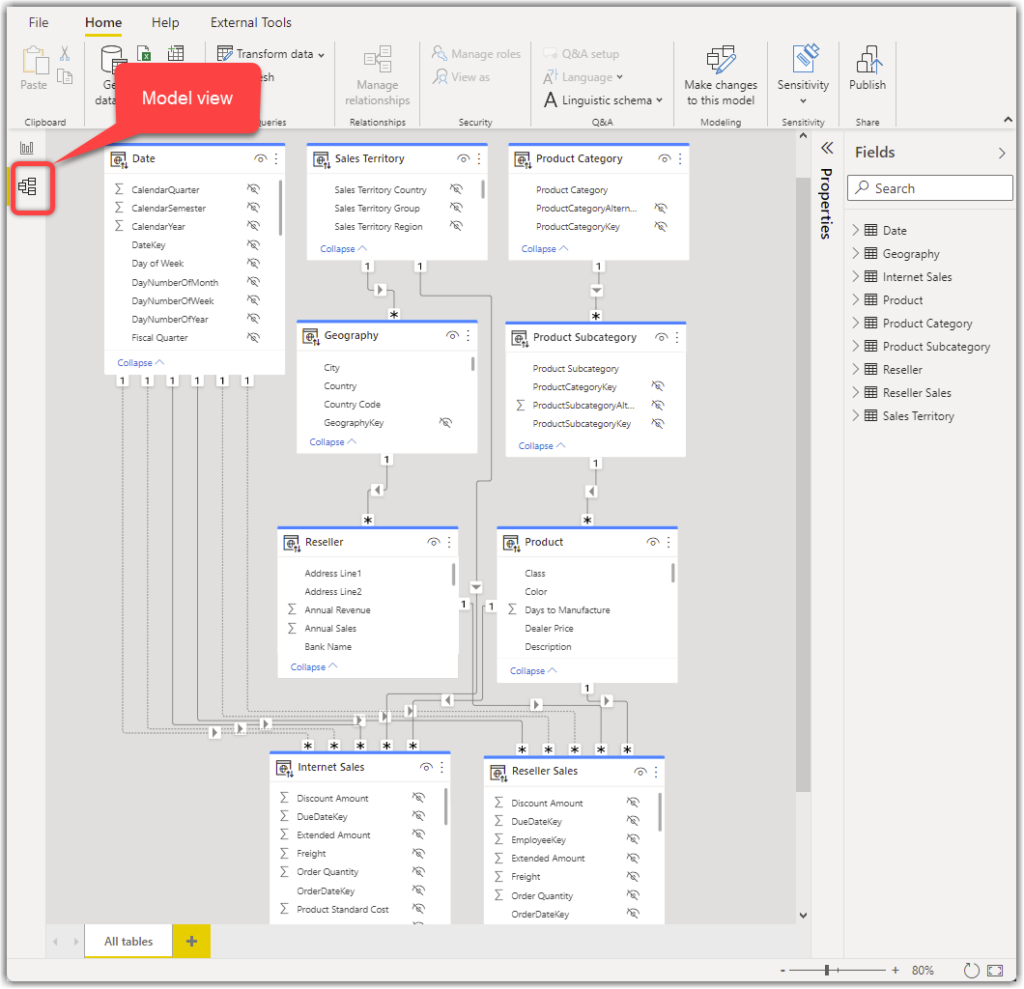The image size is (1024, 989).
Task: Click Make changes to this model
Action: (721, 76)
